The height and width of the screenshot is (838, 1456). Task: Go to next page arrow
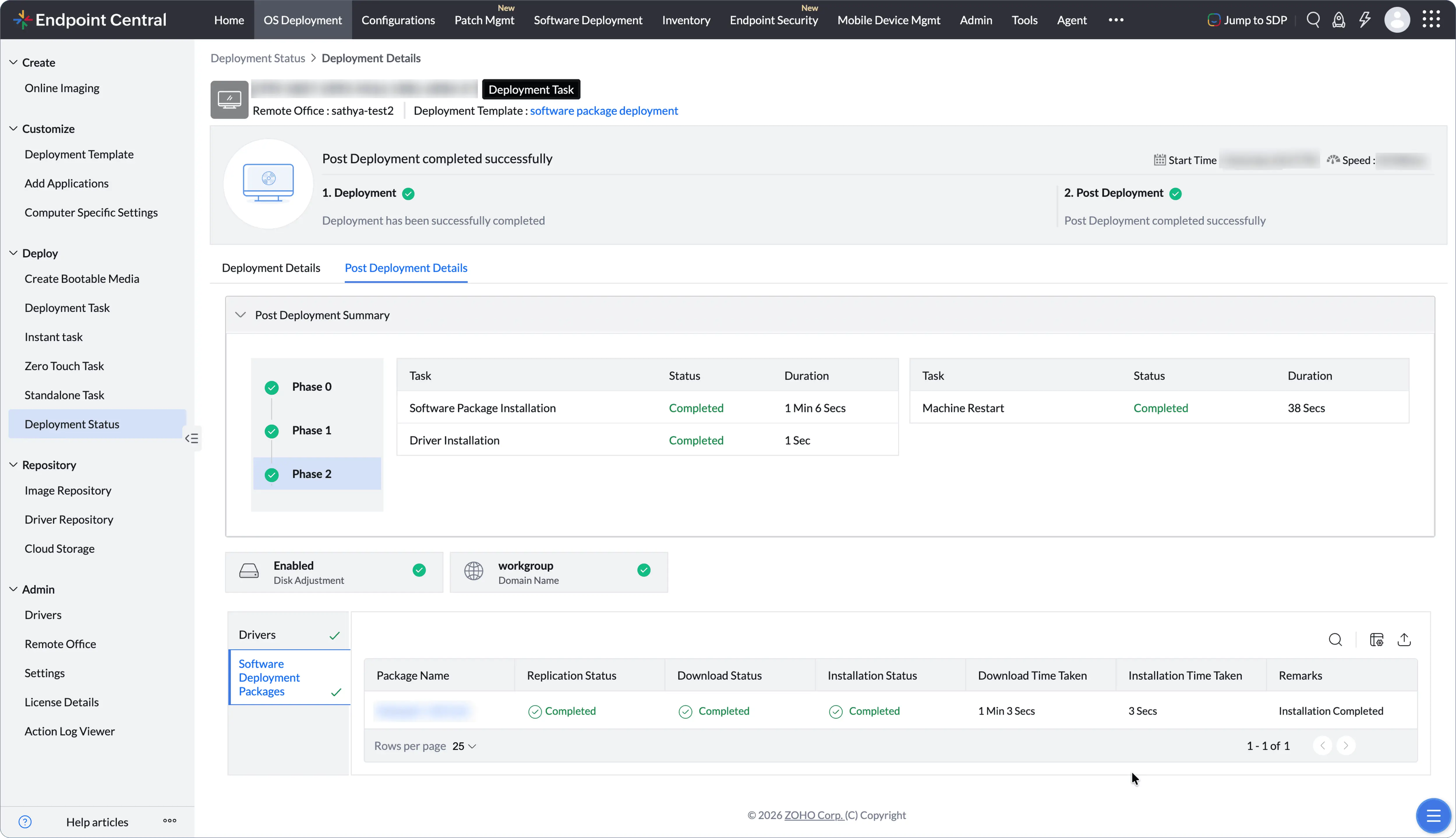point(1345,745)
